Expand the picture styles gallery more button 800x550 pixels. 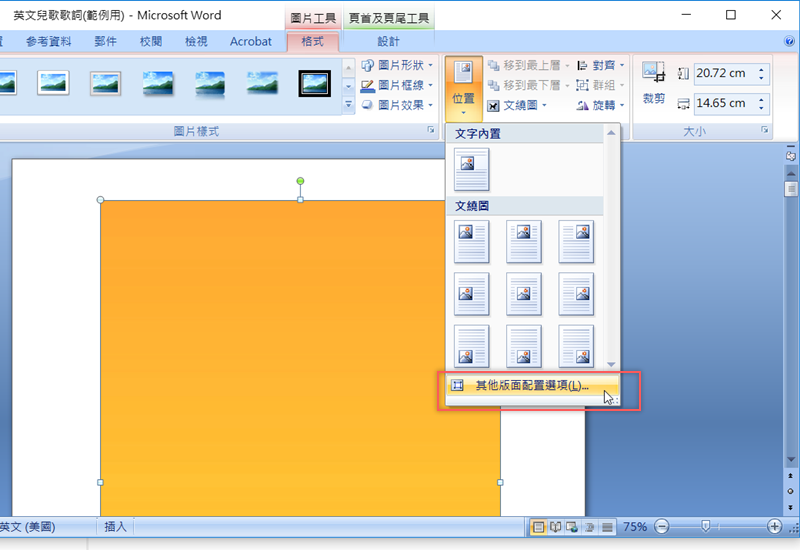(348, 105)
